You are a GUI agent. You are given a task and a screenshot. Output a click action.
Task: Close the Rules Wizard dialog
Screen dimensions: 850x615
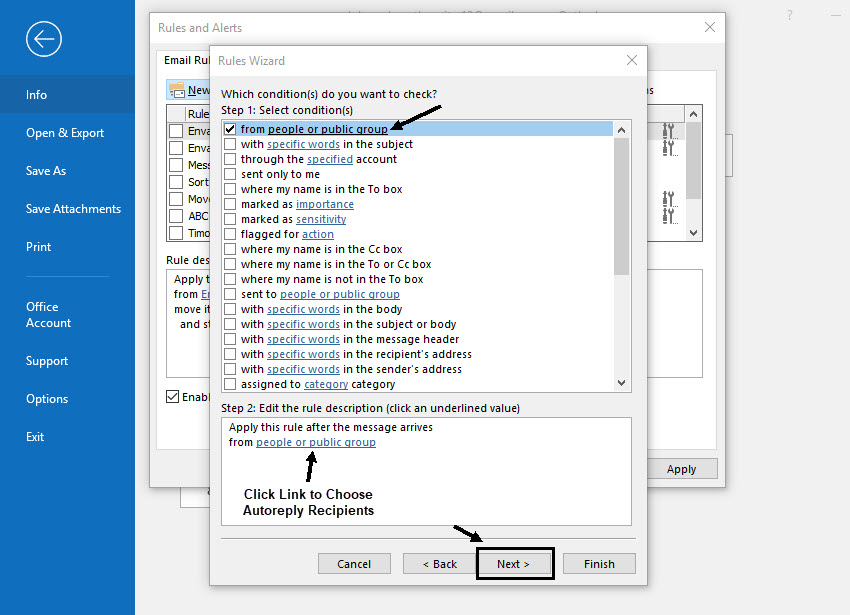[632, 60]
